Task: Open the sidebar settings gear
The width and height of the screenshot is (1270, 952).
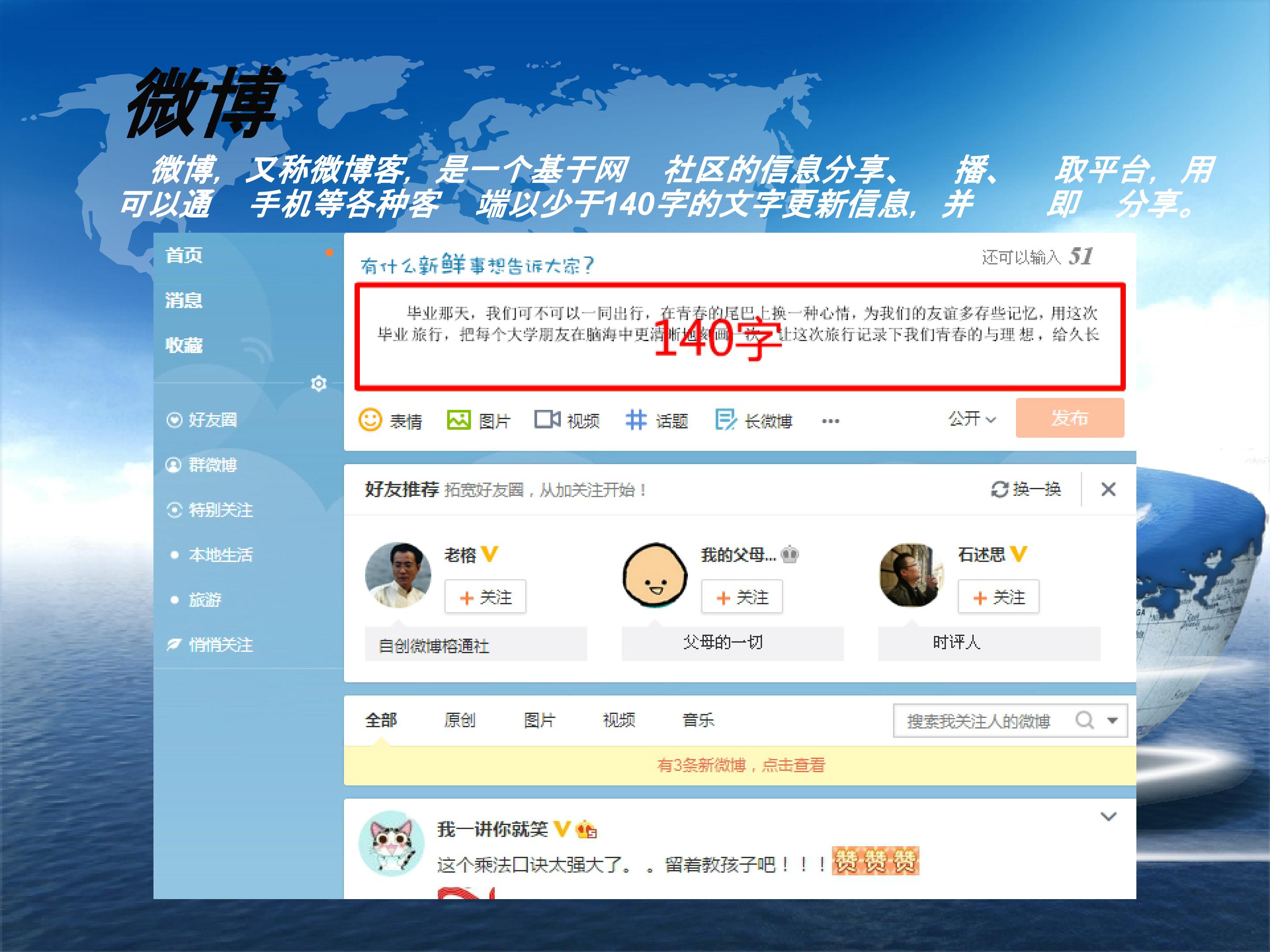Action: coord(319,383)
